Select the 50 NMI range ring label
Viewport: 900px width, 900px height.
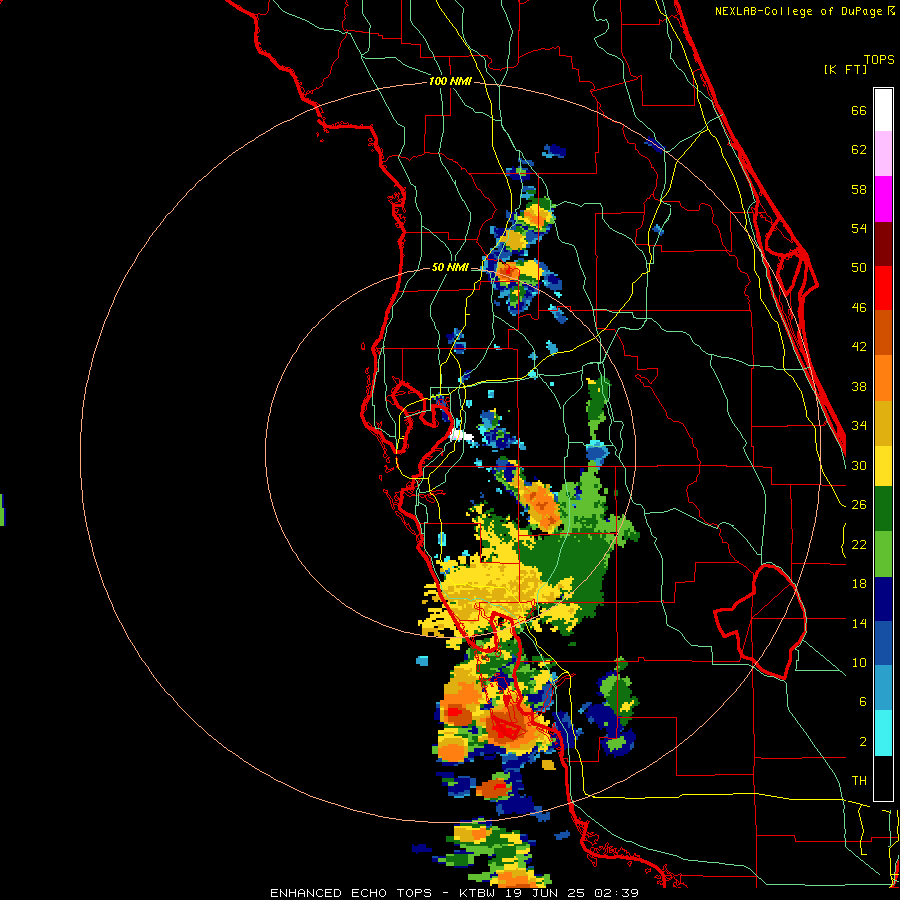(x=450, y=267)
